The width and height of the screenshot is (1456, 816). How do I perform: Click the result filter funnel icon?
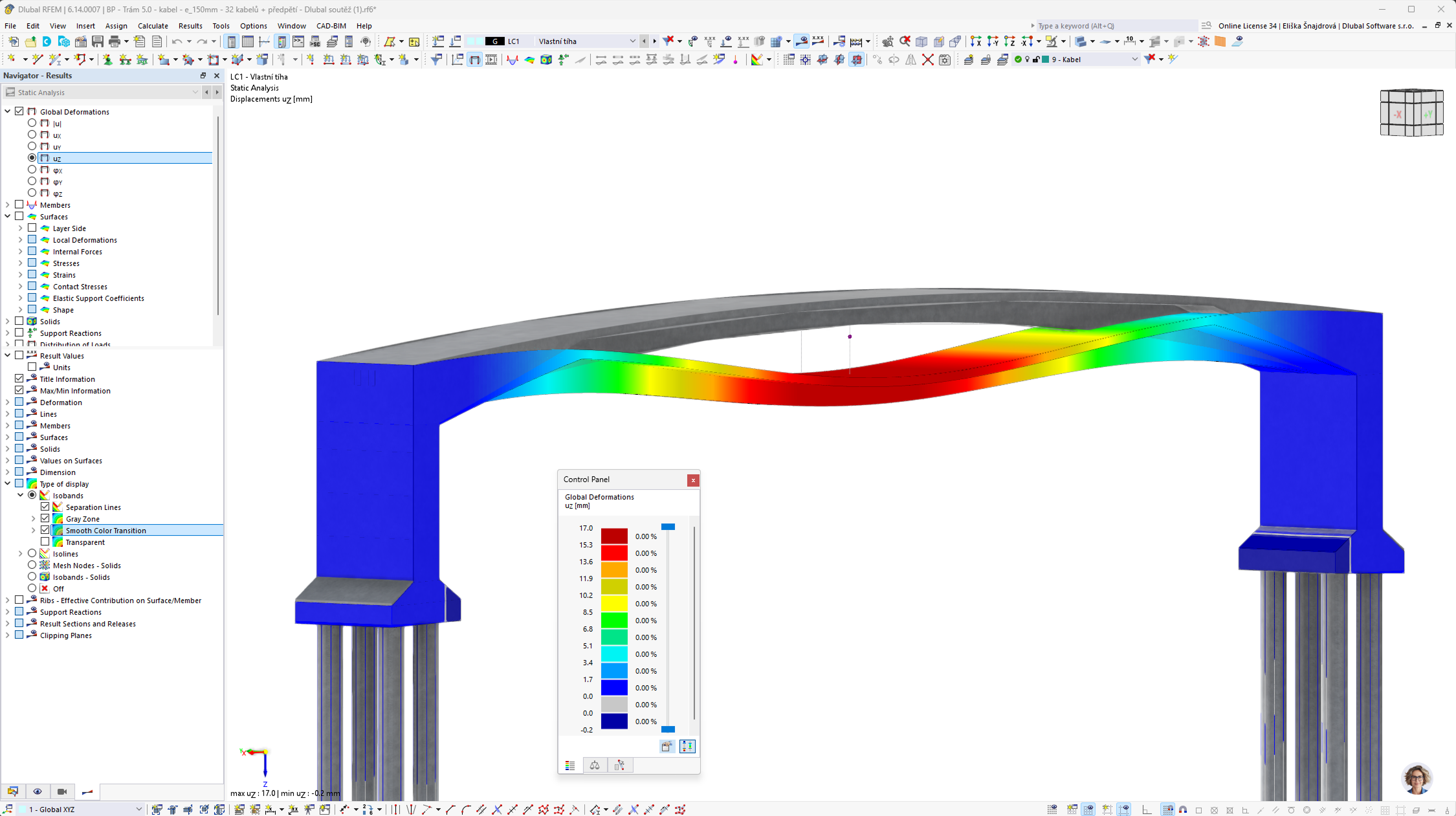(x=437, y=60)
